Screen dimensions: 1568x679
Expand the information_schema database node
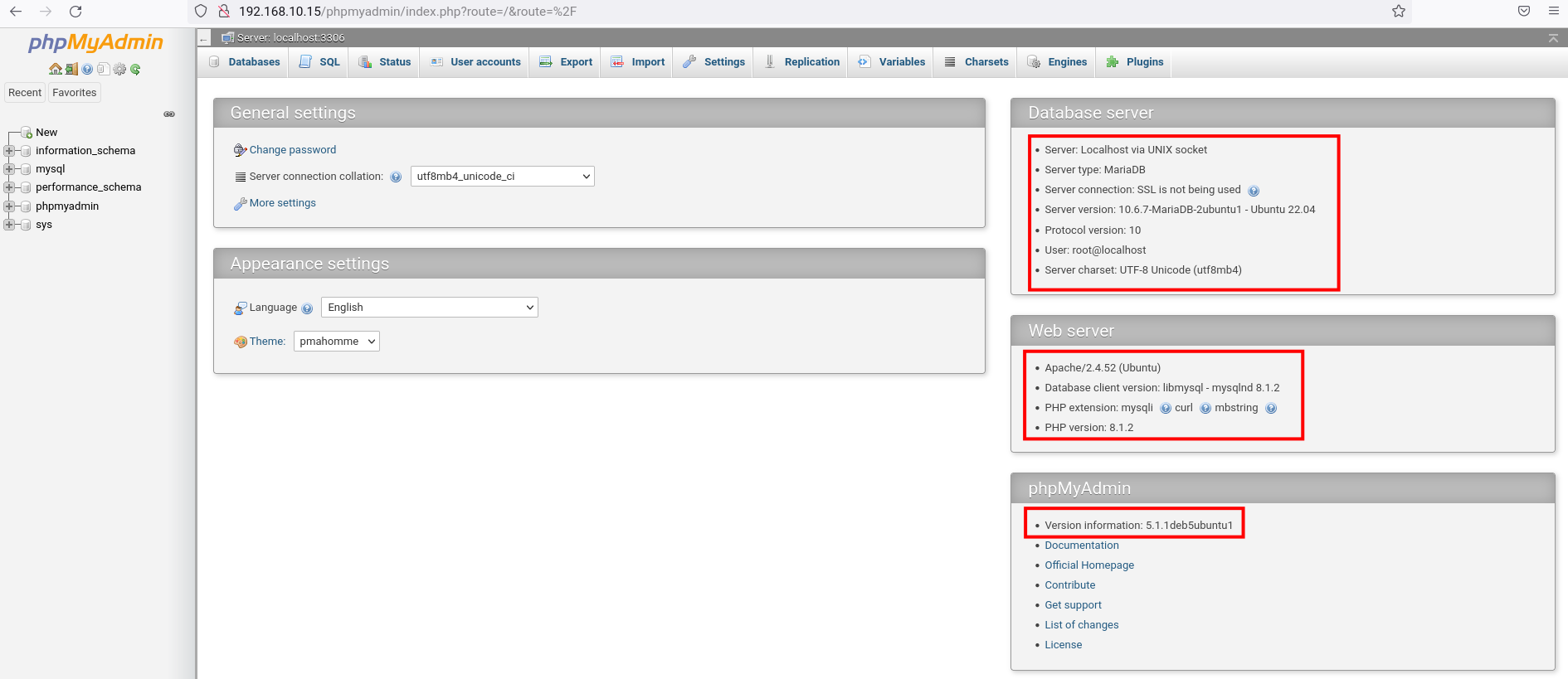click(x=9, y=151)
